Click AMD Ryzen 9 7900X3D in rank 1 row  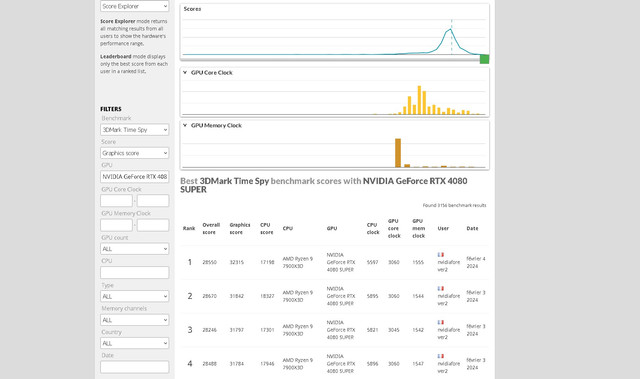[x=298, y=262]
